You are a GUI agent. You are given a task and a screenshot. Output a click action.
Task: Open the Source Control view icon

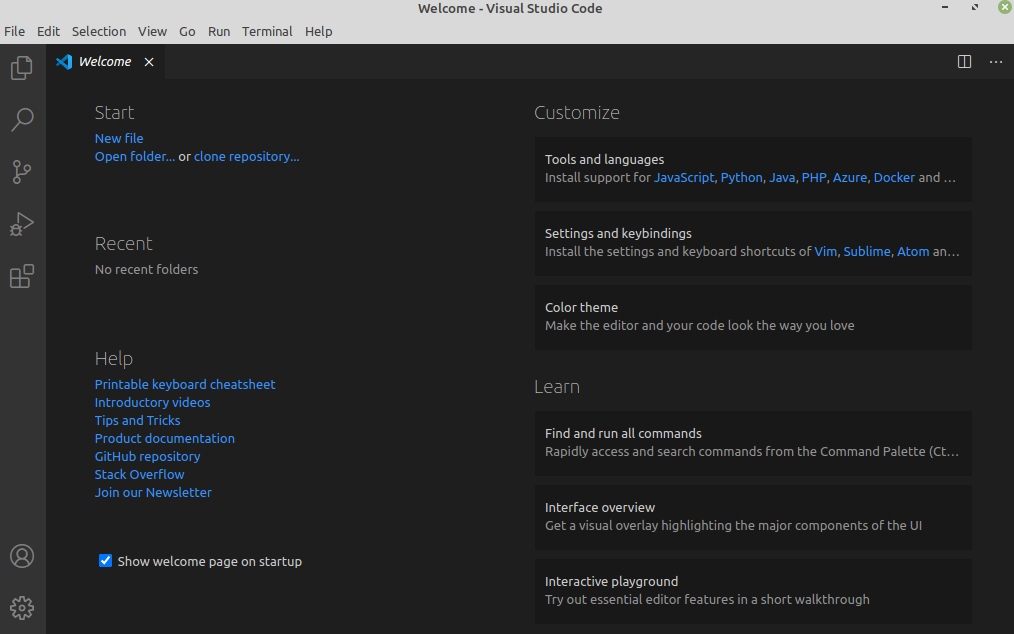click(22, 172)
